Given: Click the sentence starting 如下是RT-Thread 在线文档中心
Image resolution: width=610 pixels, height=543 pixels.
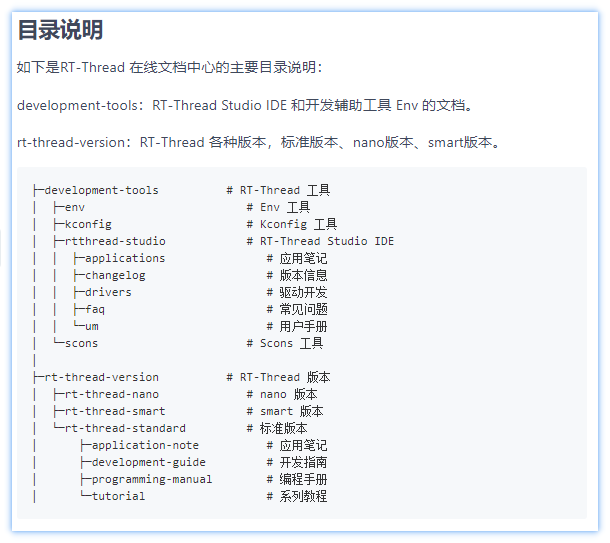Looking at the screenshot, I should 170,67.
